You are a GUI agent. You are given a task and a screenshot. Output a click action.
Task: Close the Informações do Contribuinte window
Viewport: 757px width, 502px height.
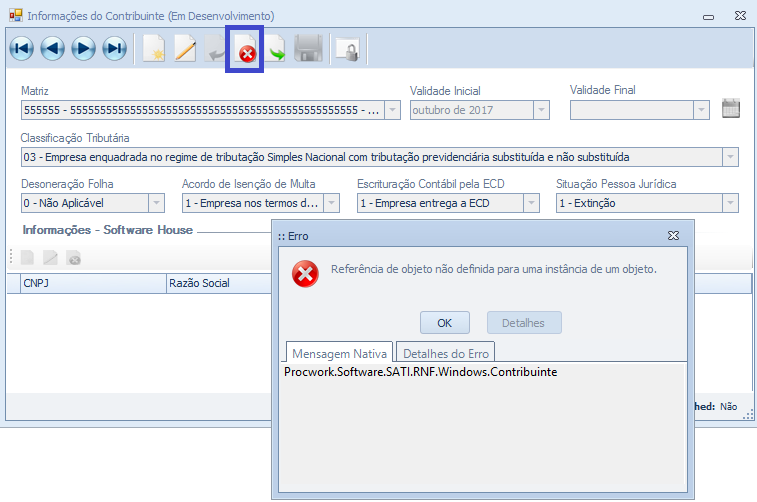tap(740, 16)
